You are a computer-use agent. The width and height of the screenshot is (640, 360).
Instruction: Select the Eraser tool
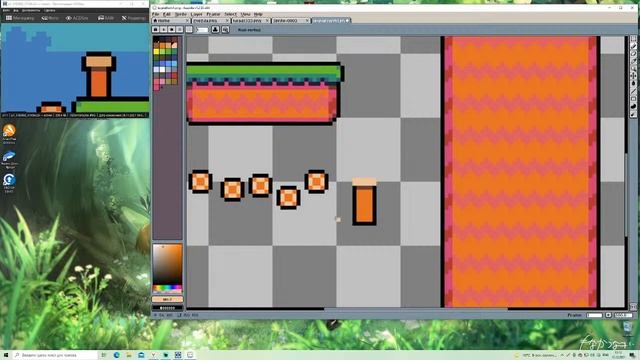pyautogui.click(x=633, y=53)
